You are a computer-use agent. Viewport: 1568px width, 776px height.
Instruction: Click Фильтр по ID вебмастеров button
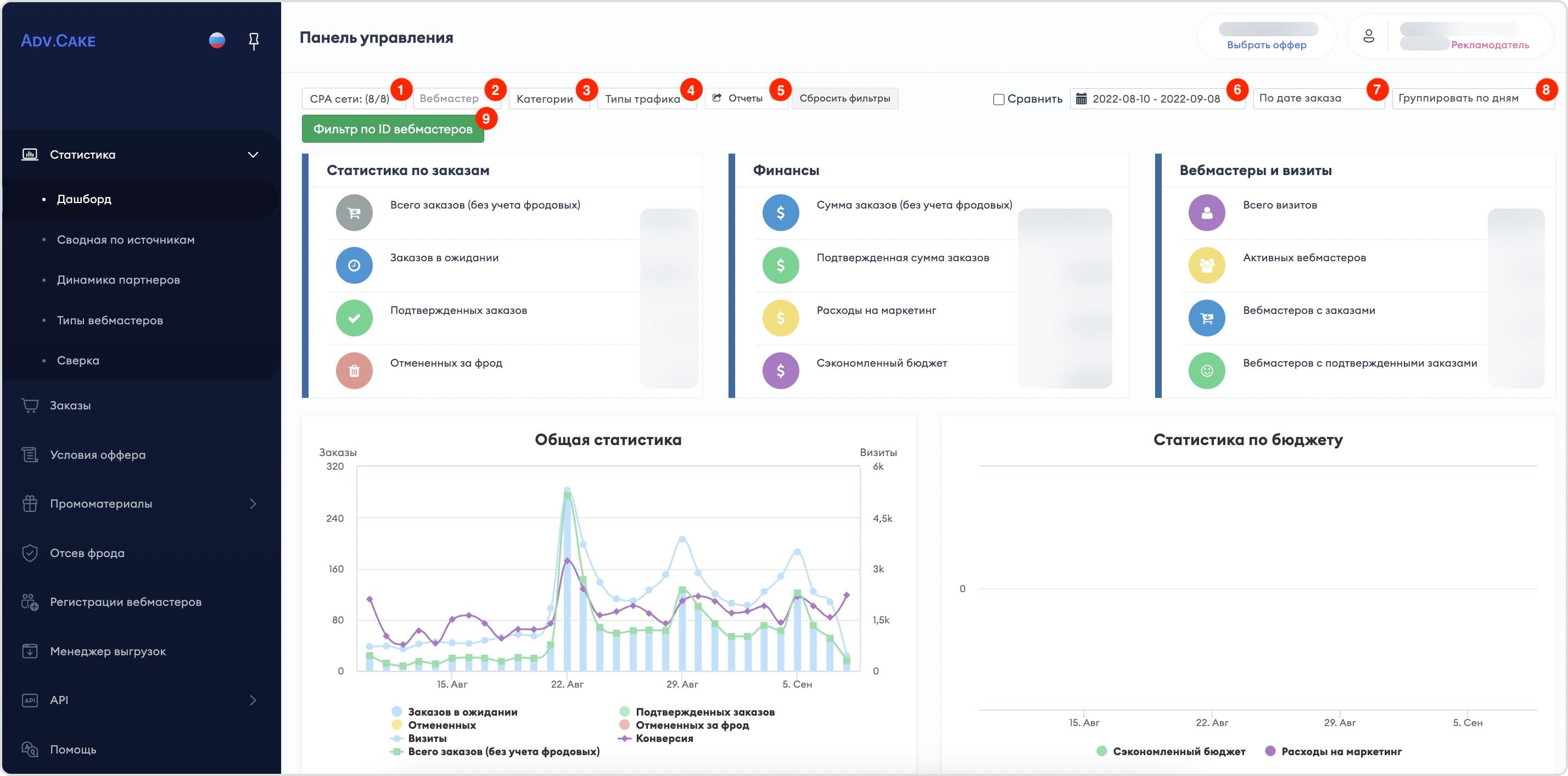393,129
